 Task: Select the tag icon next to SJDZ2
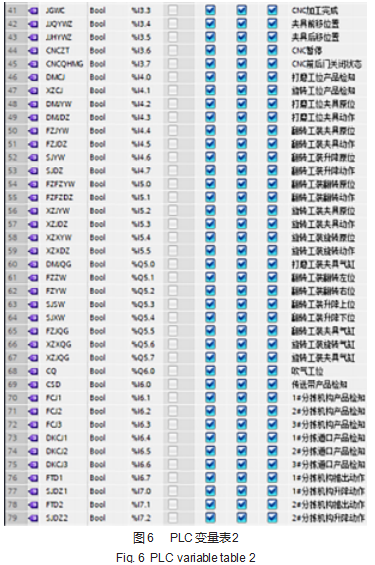pos(34,518)
